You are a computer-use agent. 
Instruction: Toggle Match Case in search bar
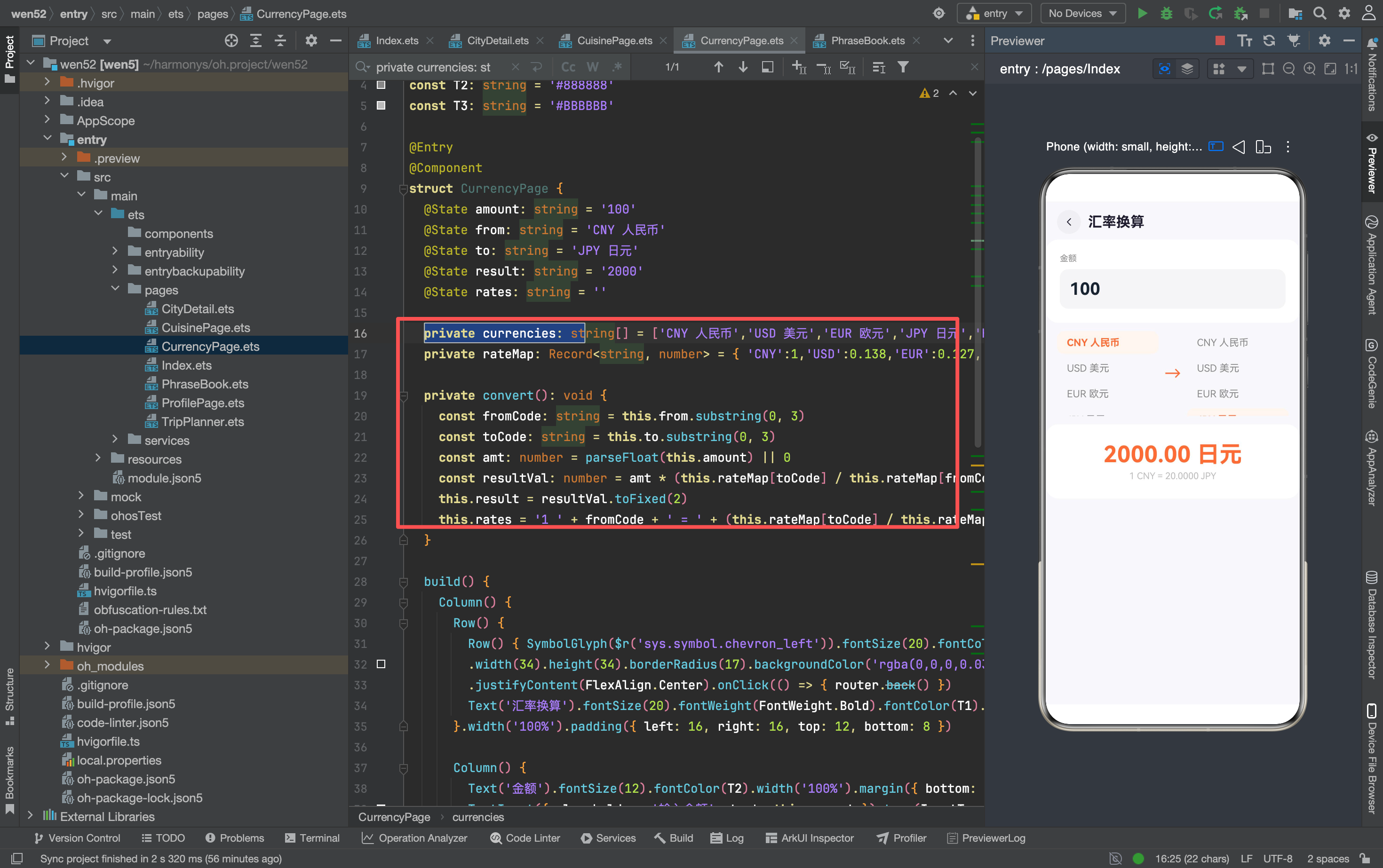tap(568, 67)
